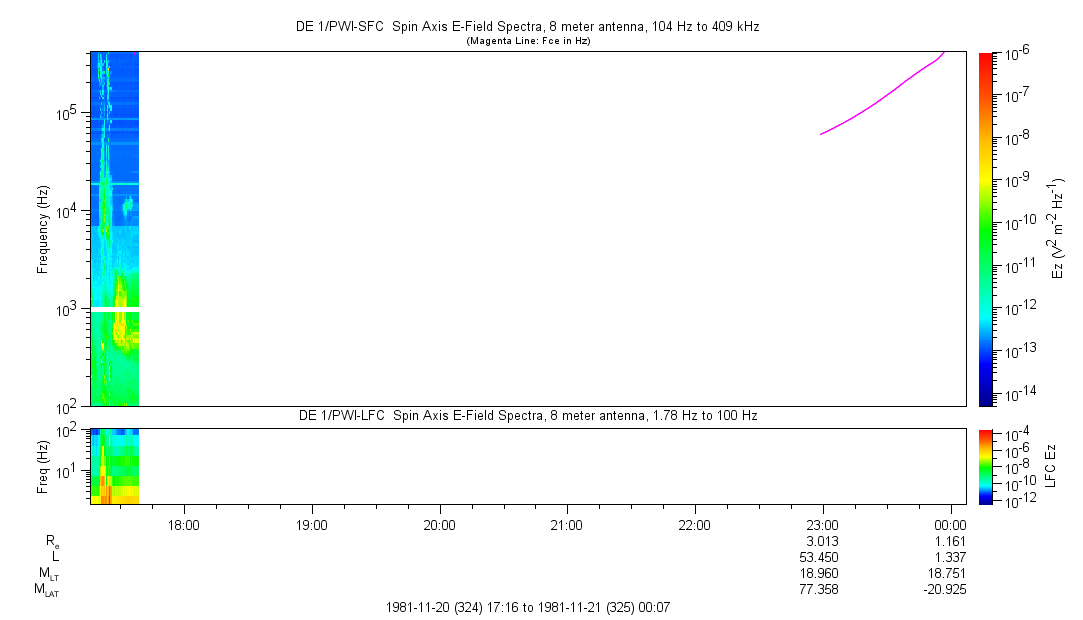Click the L value 1.337

point(950,557)
